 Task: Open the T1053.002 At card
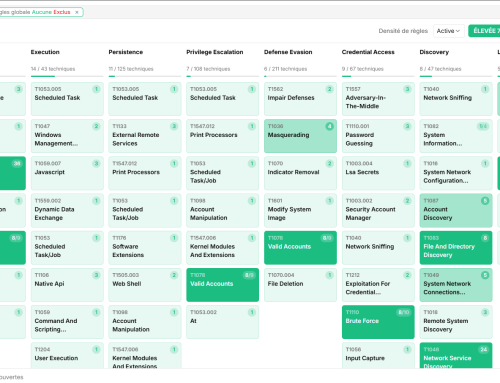(x=222, y=322)
